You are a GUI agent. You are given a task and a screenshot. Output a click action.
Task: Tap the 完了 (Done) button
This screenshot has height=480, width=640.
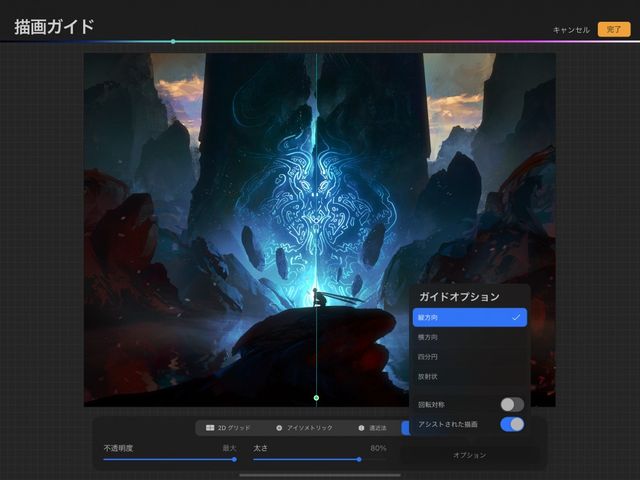(x=614, y=29)
